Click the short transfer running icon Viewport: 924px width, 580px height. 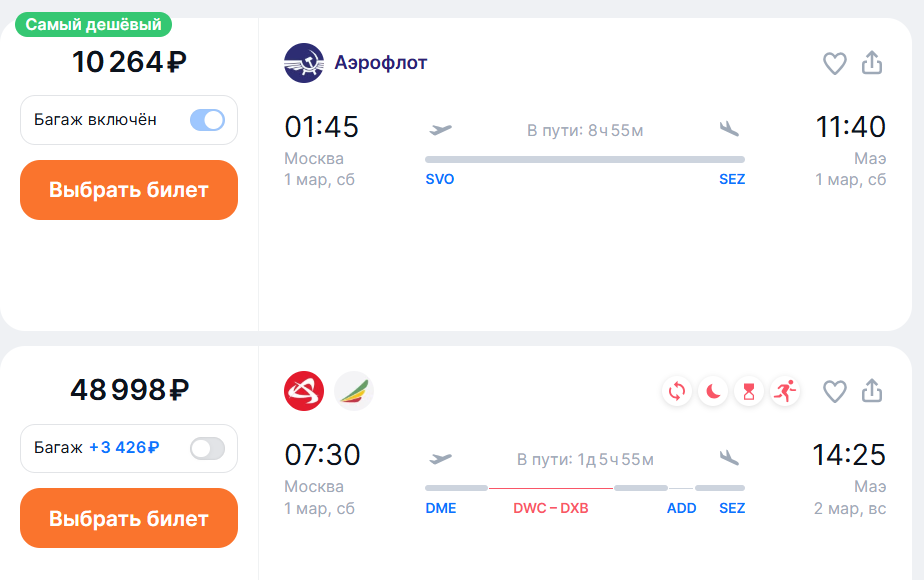pos(784,391)
